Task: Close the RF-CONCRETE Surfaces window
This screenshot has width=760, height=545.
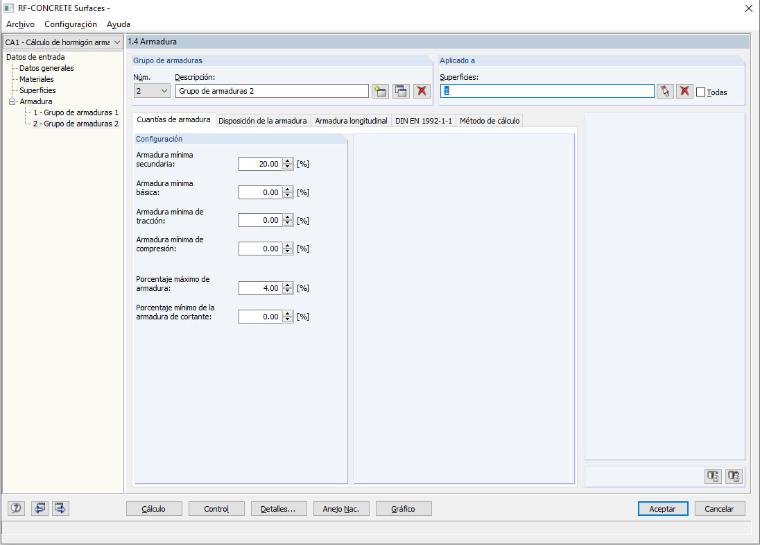Action: pyautogui.click(x=748, y=8)
